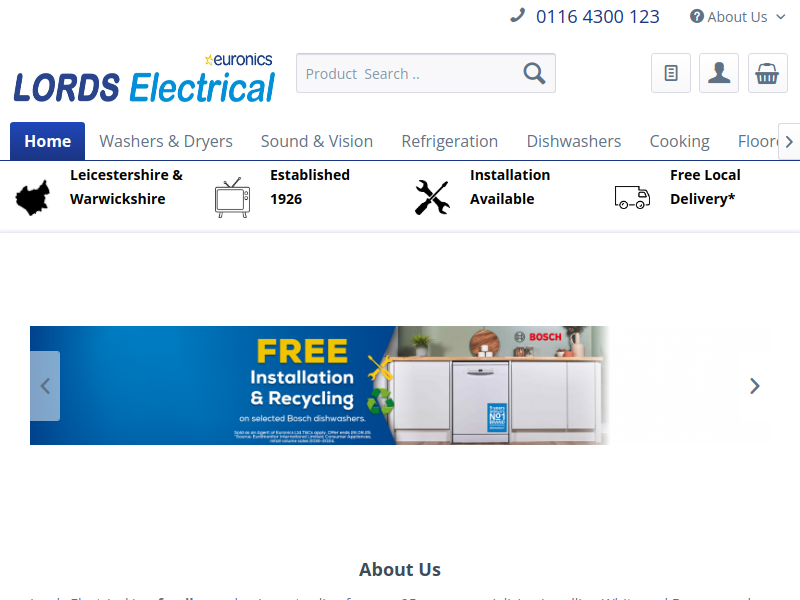Screen dimensions: 800x600
Task: Show more categories with nav right arrow
Action: [x=789, y=141]
